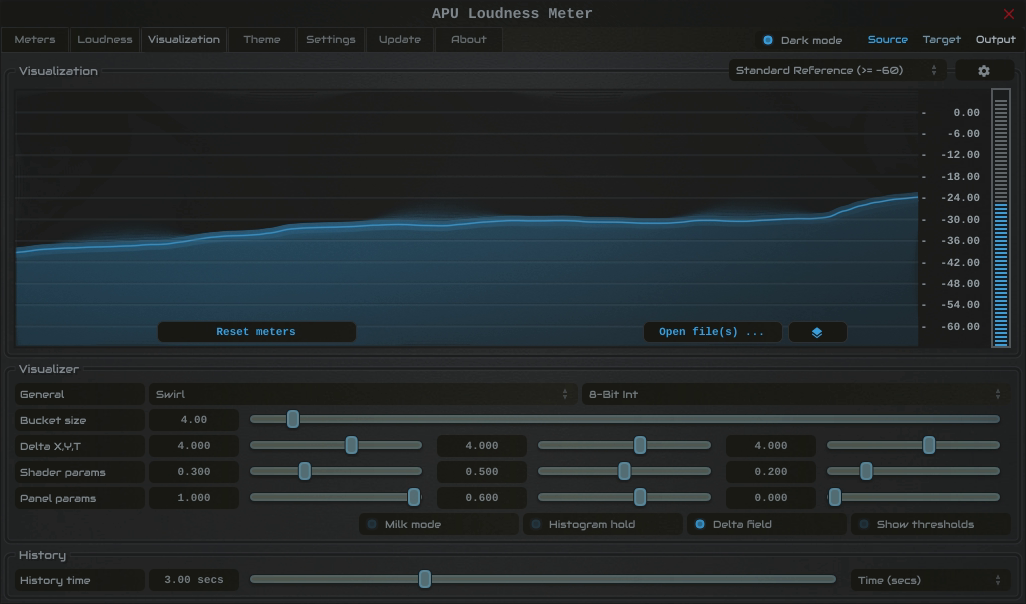The height and width of the screenshot is (604, 1026).
Task: Click the Shader params row label
Action: 80,472
